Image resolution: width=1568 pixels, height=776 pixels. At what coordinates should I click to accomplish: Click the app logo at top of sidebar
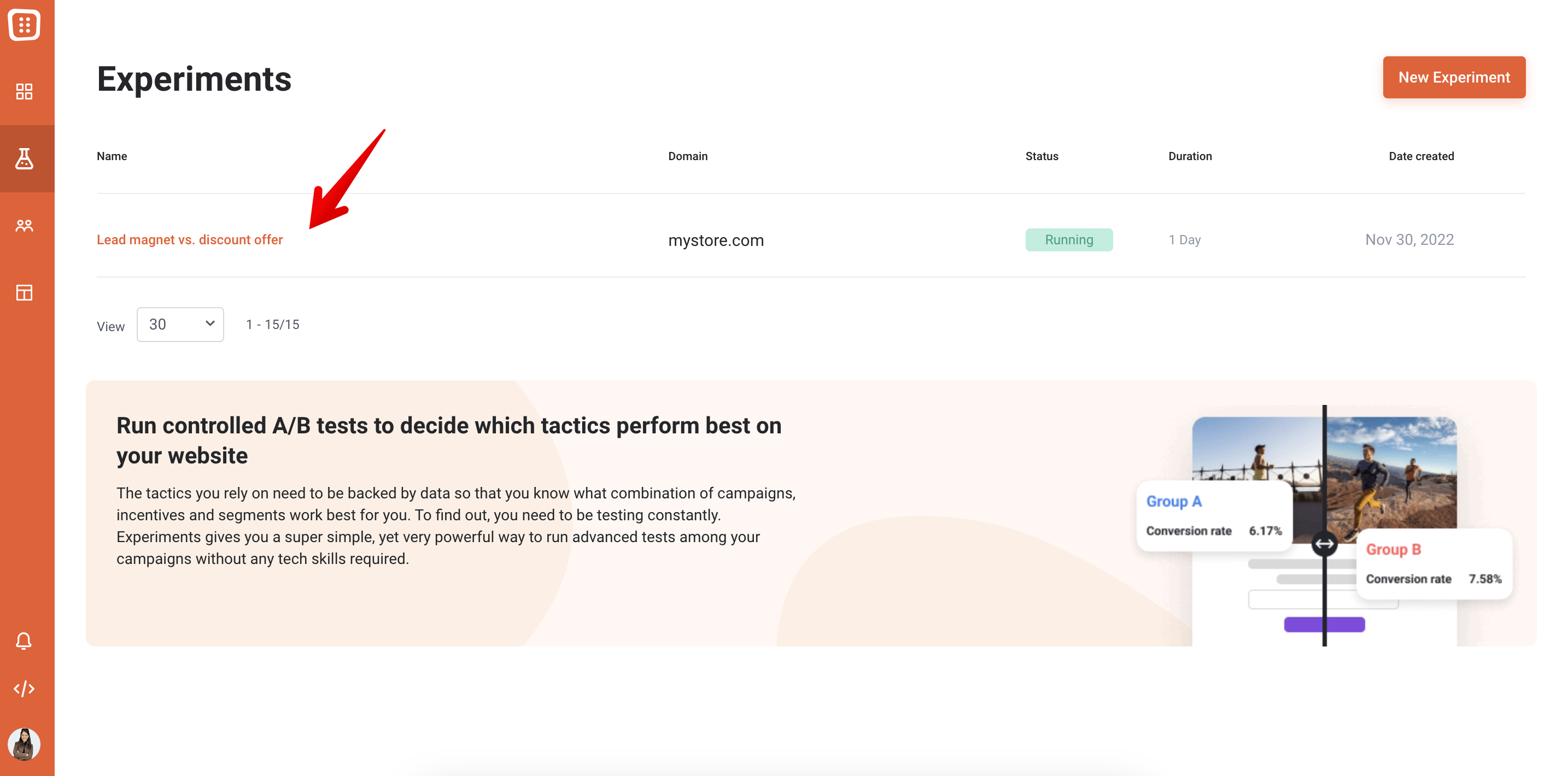click(x=25, y=25)
